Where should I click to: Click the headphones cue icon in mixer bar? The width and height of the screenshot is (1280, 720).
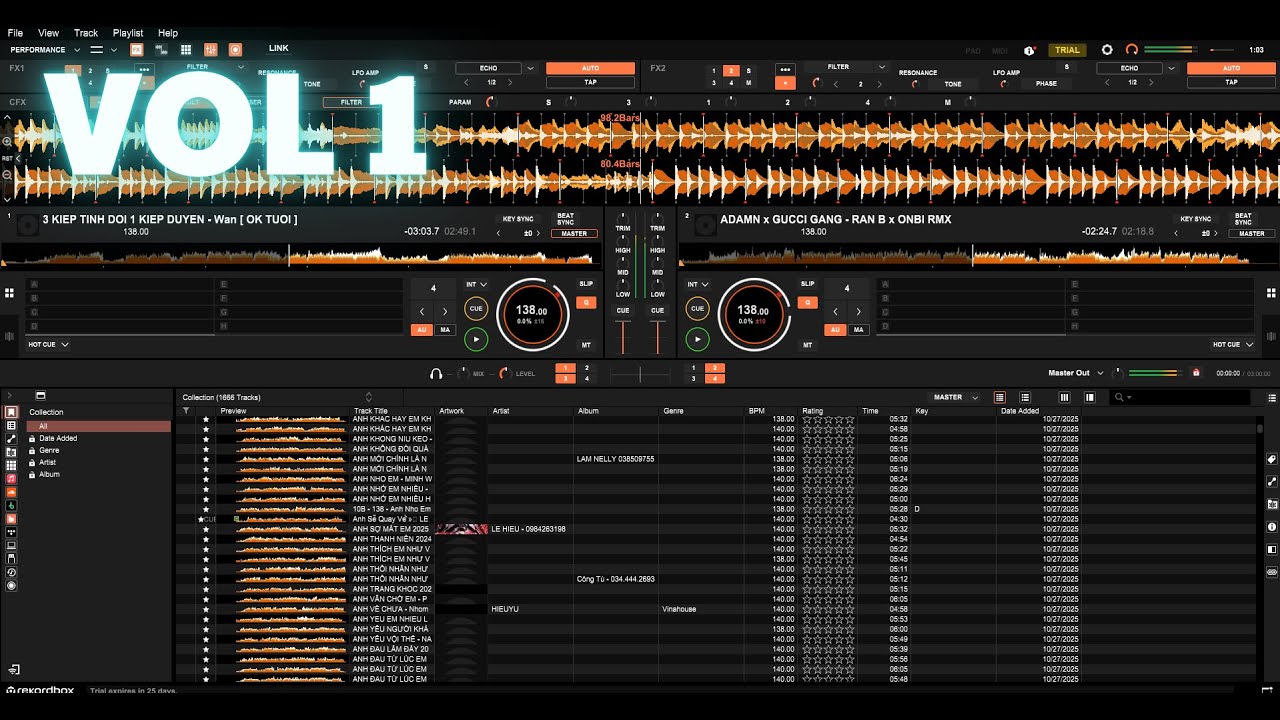coord(436,373)
